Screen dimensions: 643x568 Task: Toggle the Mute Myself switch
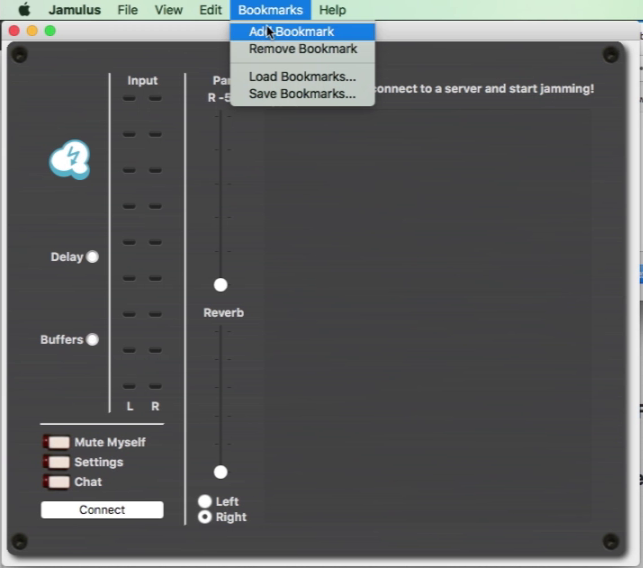pos(57,442)
